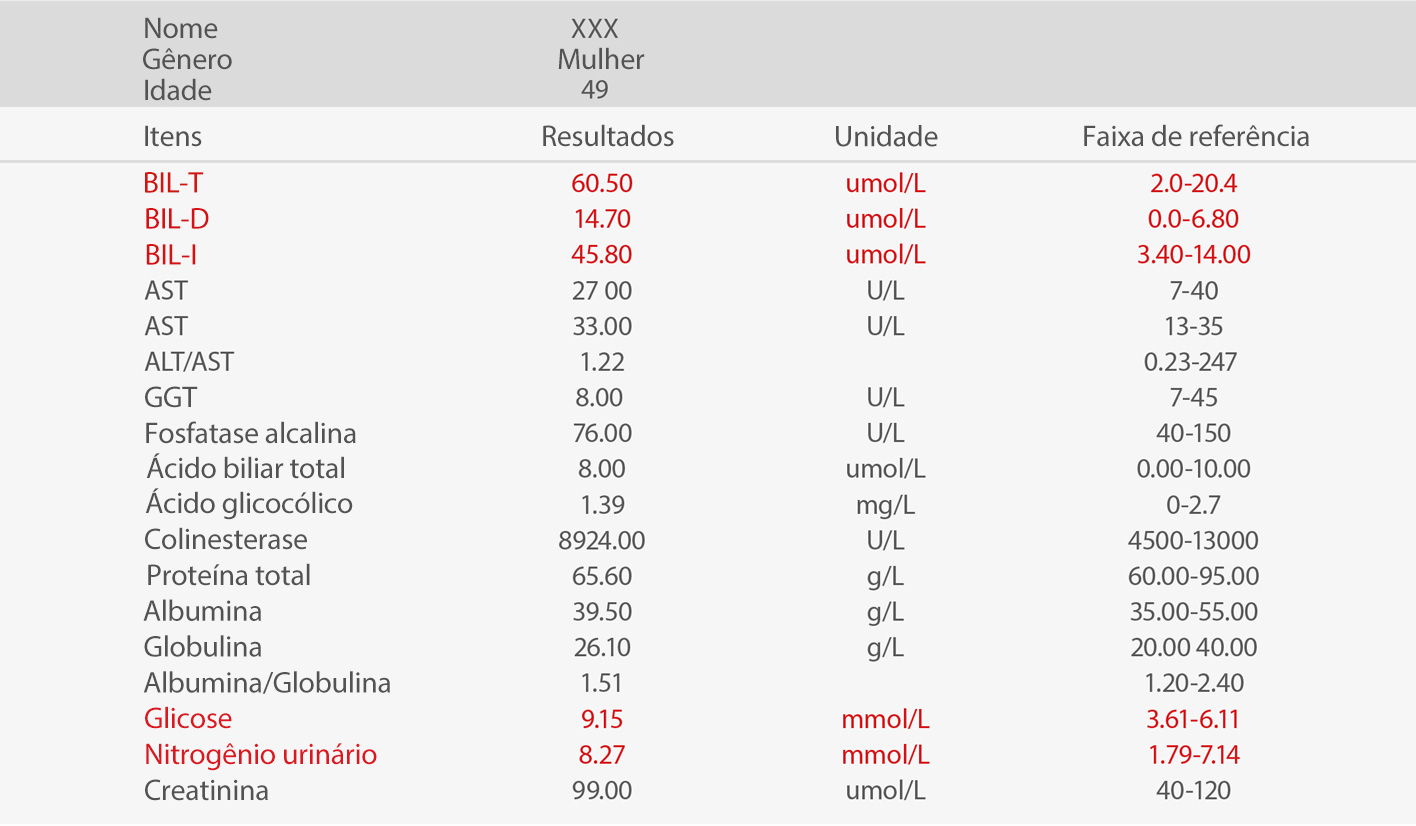This screenshot has width=1416, height=826.
Task: Select the Proteína total row label
Action: coord(228,576)
